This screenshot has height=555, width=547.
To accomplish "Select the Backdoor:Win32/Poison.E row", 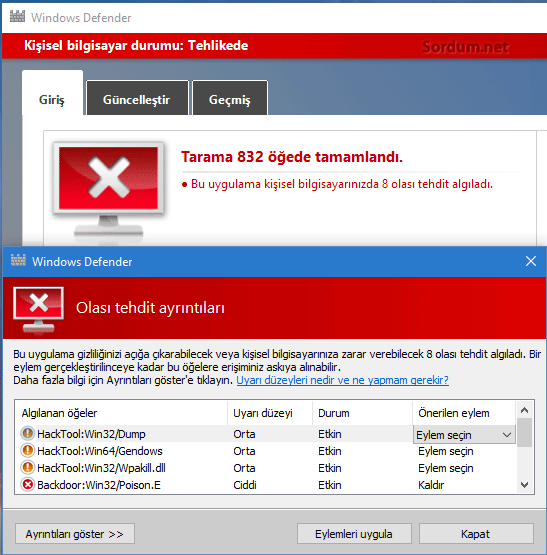I will pyautogui.click(x=266, y=485).
